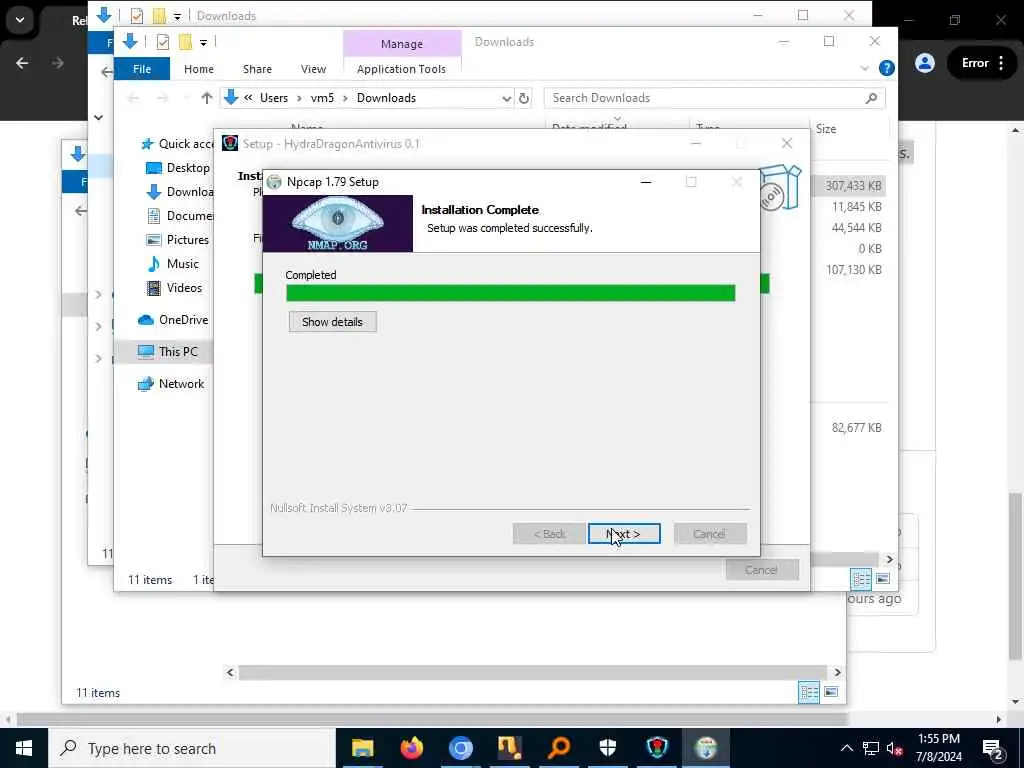
Task: Click the Quick Access Toolbar properties icon
Action: (163, 42)
